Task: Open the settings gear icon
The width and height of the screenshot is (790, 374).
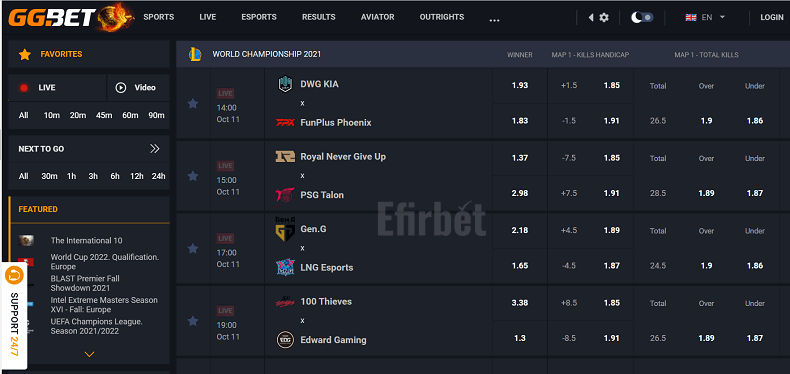Action: [x=604, y=18]
